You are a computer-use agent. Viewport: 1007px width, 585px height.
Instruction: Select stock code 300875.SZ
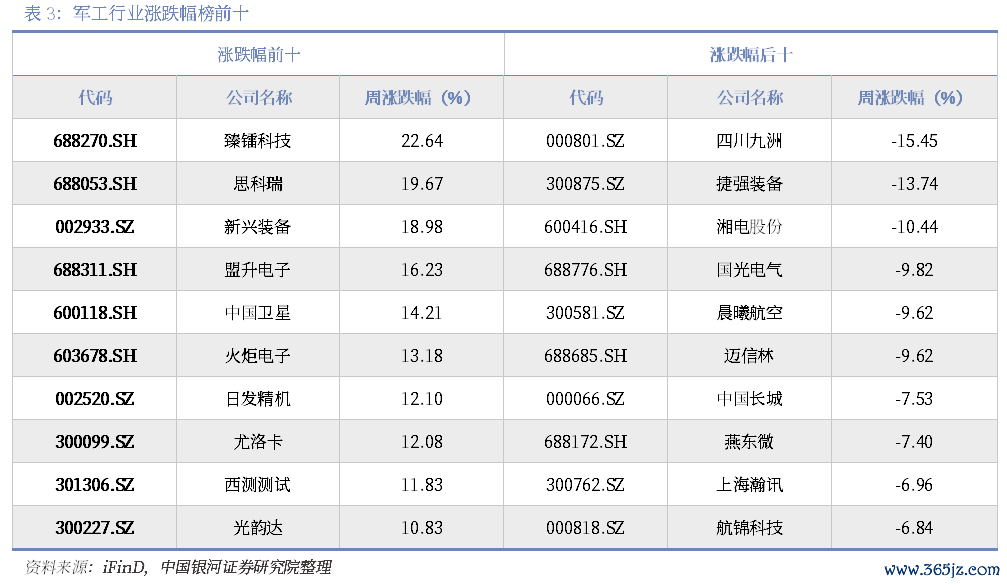point(585,184)
